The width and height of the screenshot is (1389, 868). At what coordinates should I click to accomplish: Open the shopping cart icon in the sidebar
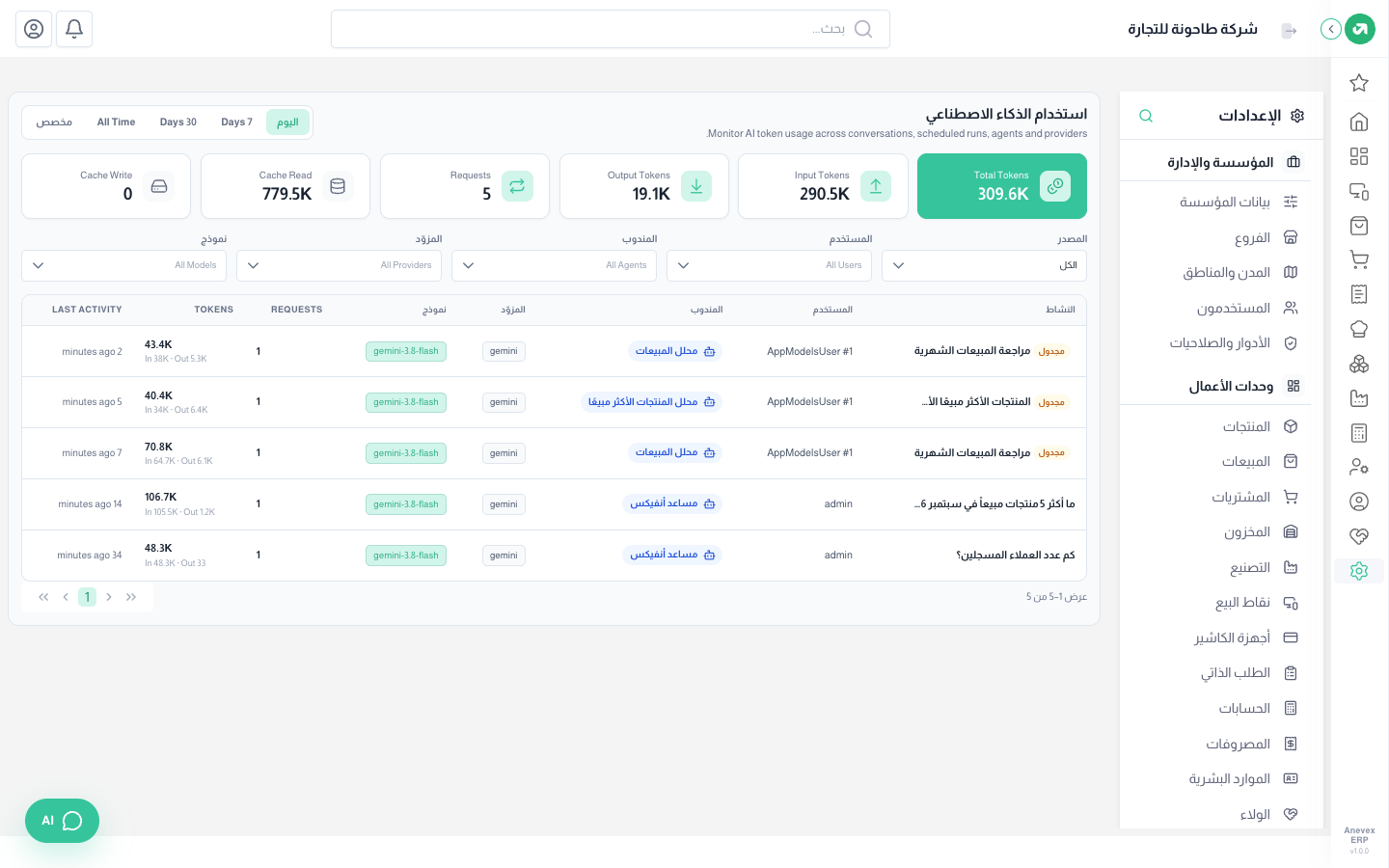(1359, 259)
